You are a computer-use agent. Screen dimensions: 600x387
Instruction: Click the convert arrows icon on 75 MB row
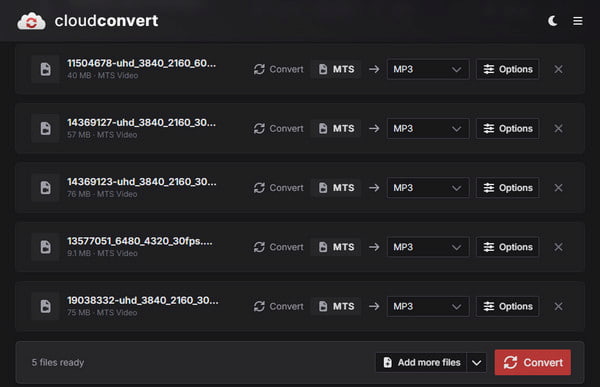click(x=259, y=307)
